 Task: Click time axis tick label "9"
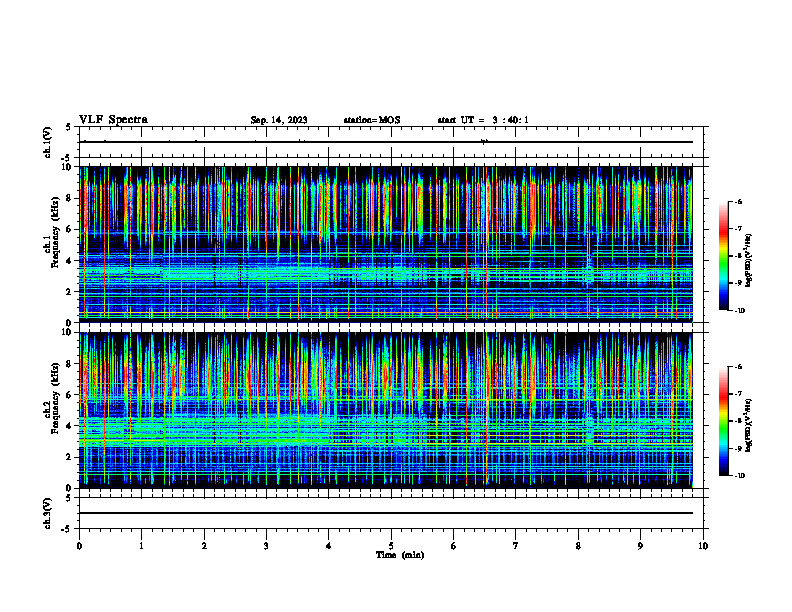coord(640,546)
